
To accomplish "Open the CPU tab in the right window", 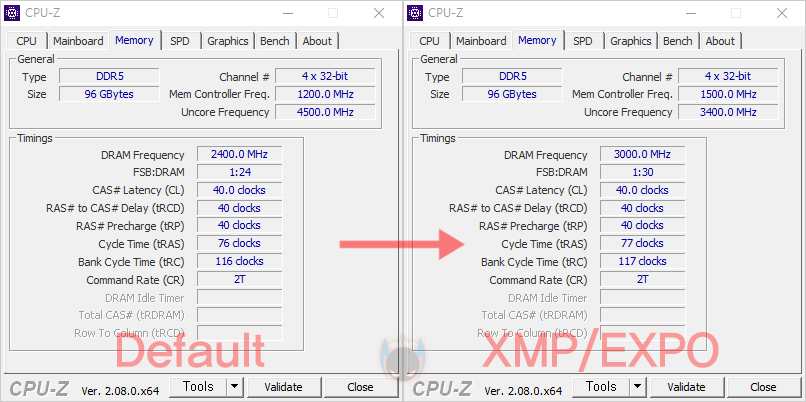I will 429,41.
